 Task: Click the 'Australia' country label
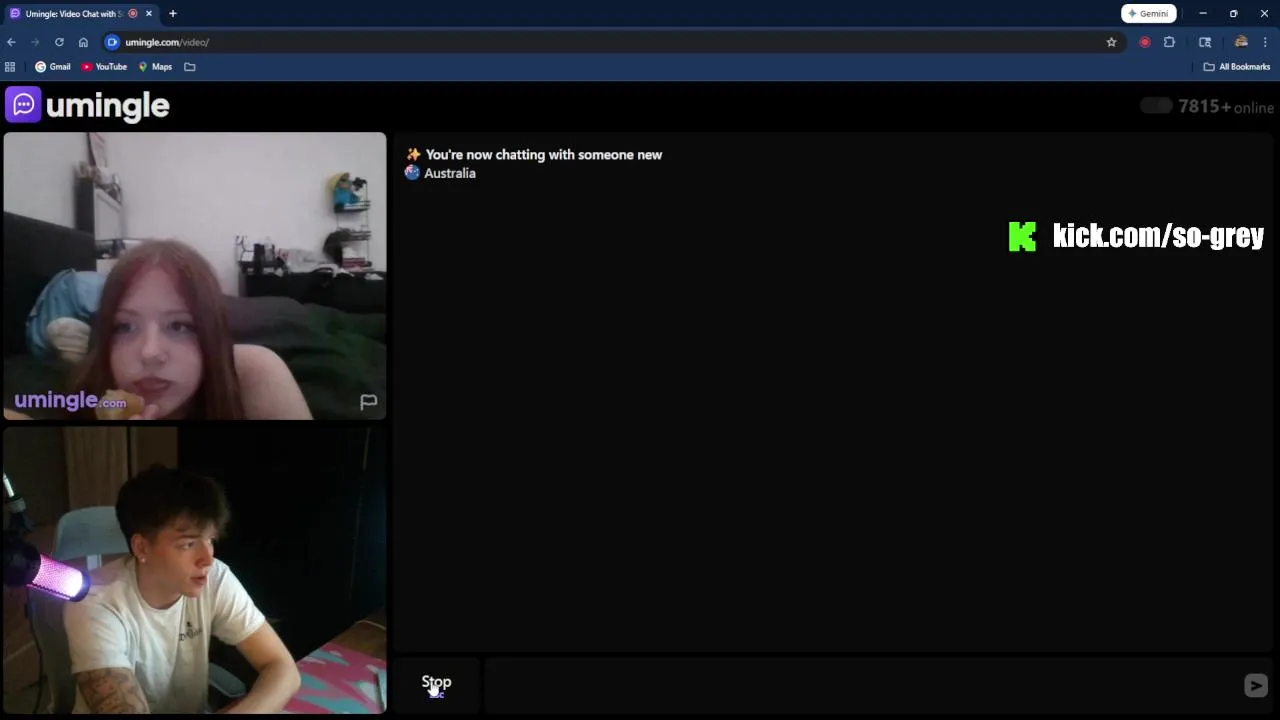coord(450,173)
